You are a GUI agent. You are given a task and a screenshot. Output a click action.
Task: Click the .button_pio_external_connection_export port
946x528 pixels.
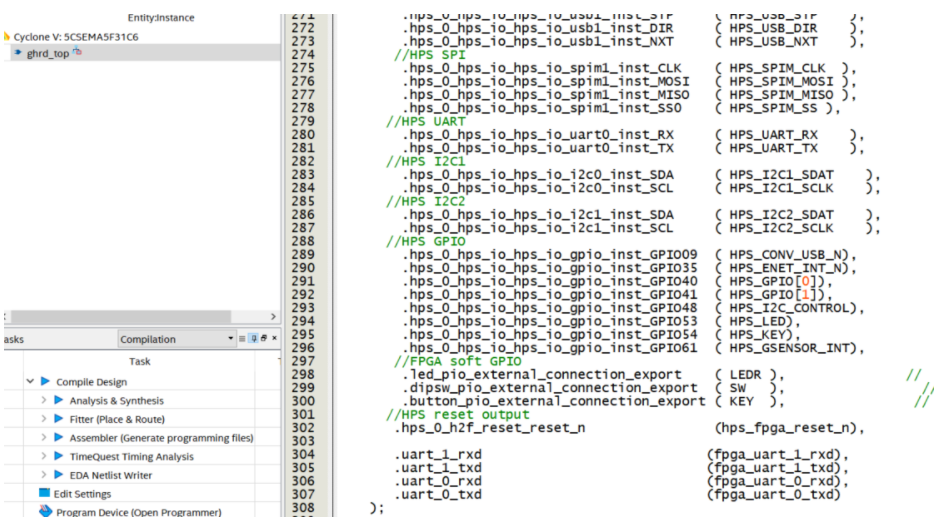pyautogui.click(x=554, y=401)
